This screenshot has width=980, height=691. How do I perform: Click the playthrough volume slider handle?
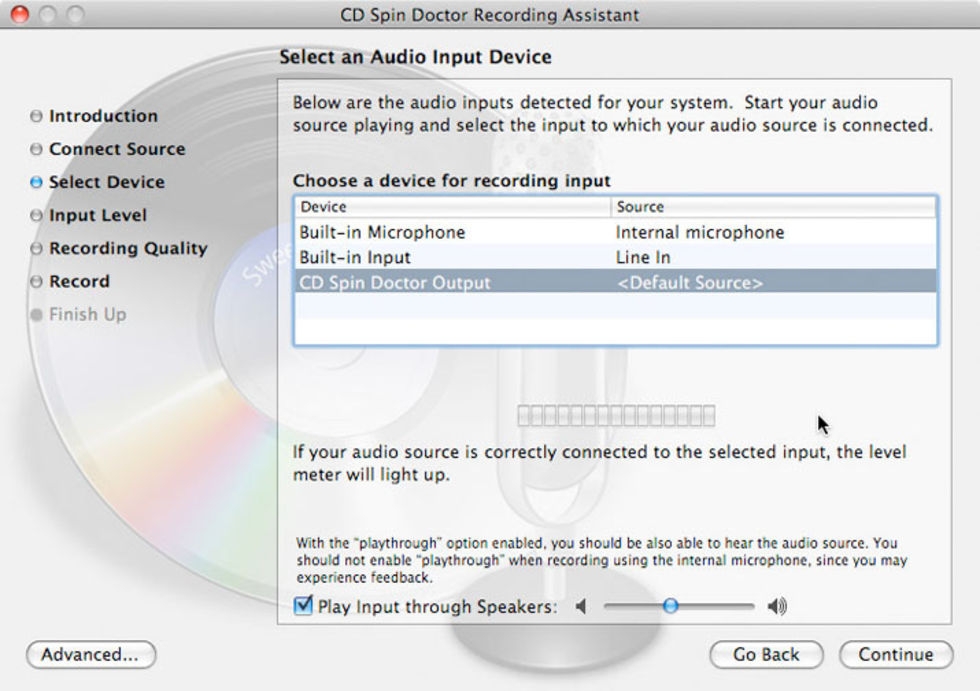[671, 606]
